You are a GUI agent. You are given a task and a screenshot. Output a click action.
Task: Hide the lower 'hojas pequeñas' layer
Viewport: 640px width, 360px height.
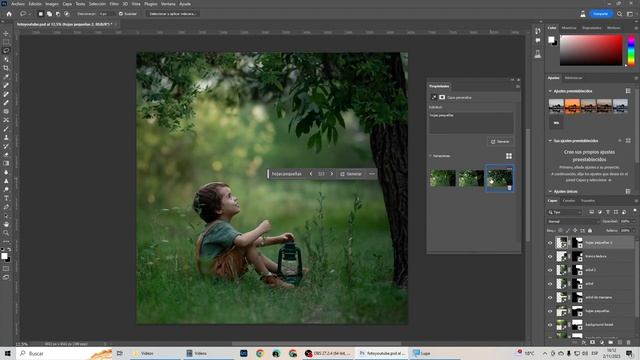click(550, 311)
